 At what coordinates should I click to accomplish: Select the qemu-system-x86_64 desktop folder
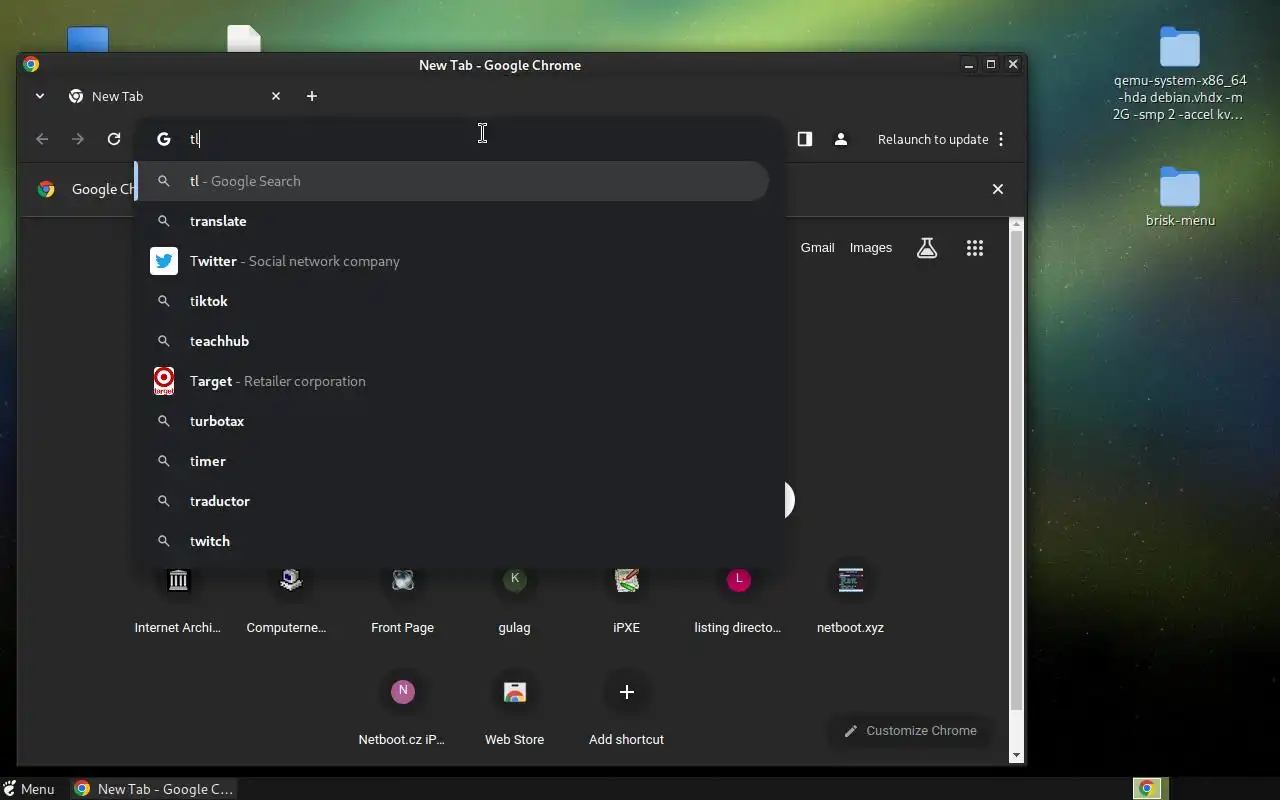point(1180,74)
